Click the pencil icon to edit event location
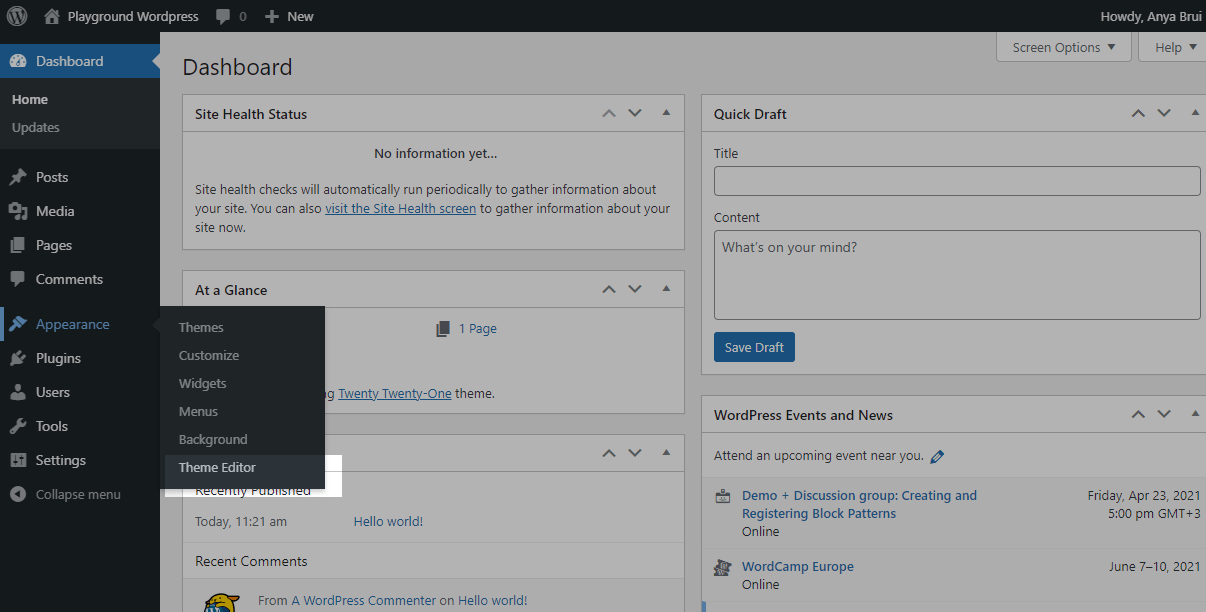1206x612 pixels. click(937, 456)
